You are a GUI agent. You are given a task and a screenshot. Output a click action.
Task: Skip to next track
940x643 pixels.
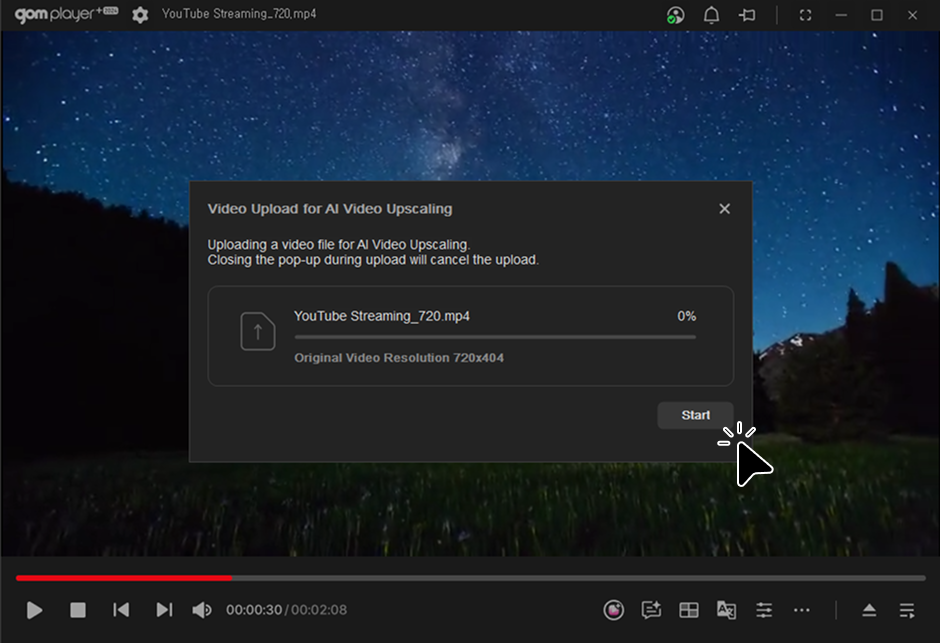pos(164,609)
